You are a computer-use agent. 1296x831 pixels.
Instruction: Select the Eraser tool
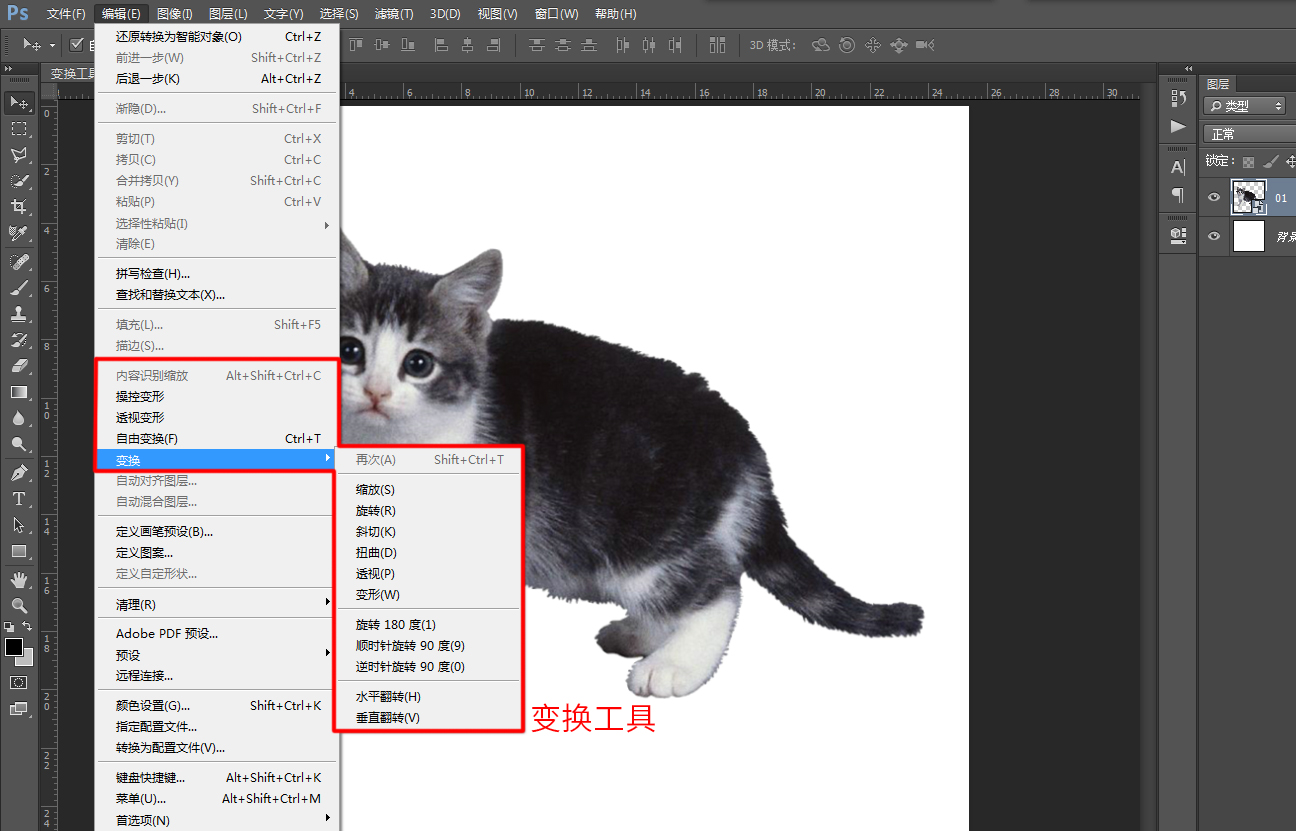click(x=19, y=366)
